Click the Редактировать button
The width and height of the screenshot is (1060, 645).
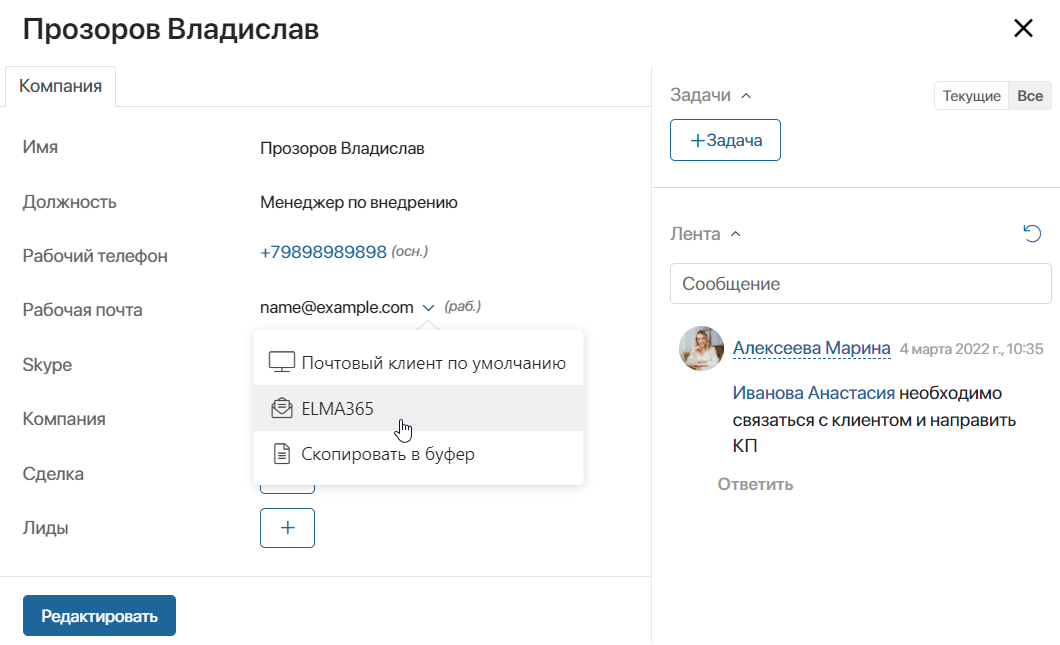[x=99, y=615]
